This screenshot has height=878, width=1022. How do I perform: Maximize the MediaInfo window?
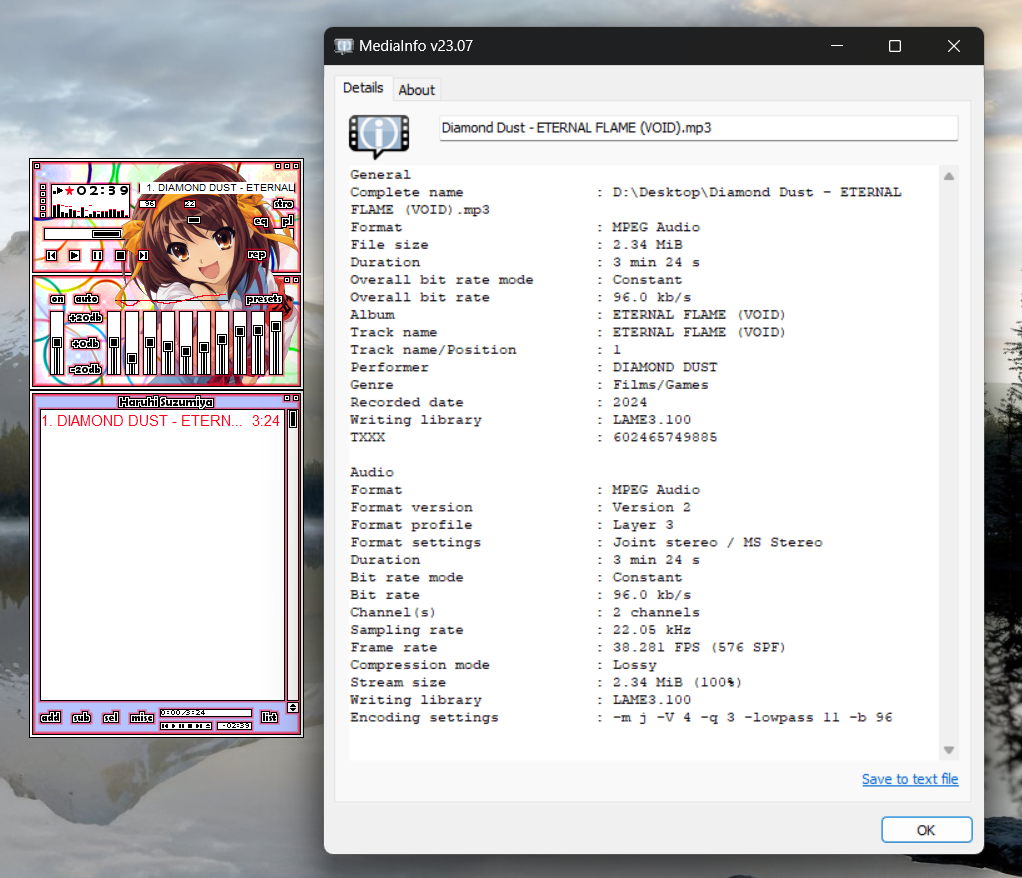895,46
